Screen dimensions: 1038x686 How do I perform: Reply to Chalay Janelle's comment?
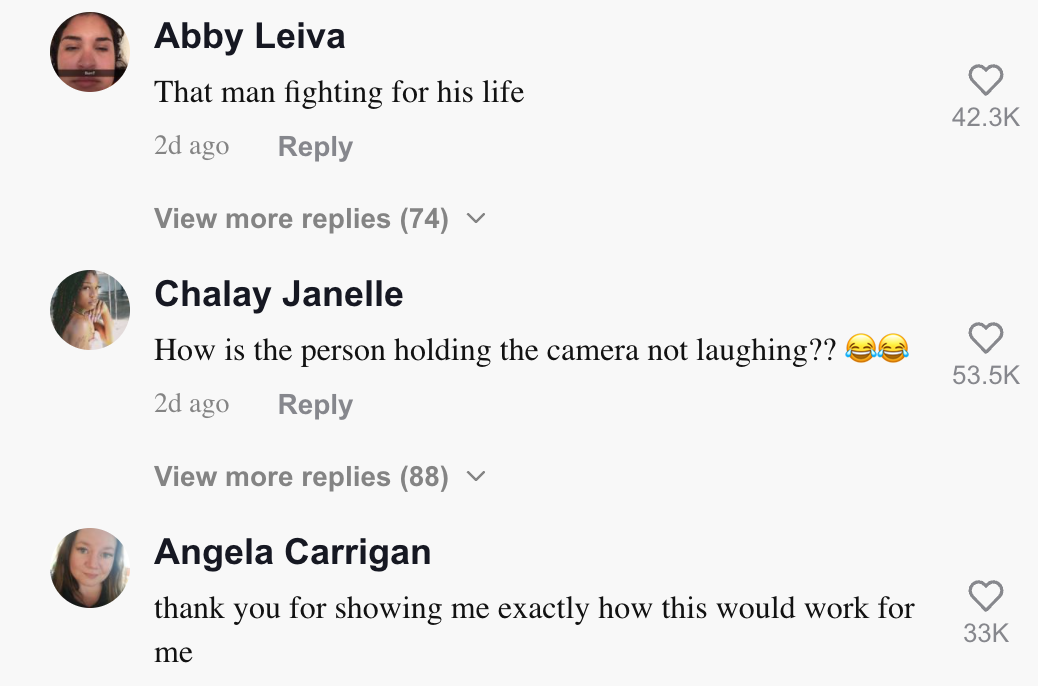[315, 405]
